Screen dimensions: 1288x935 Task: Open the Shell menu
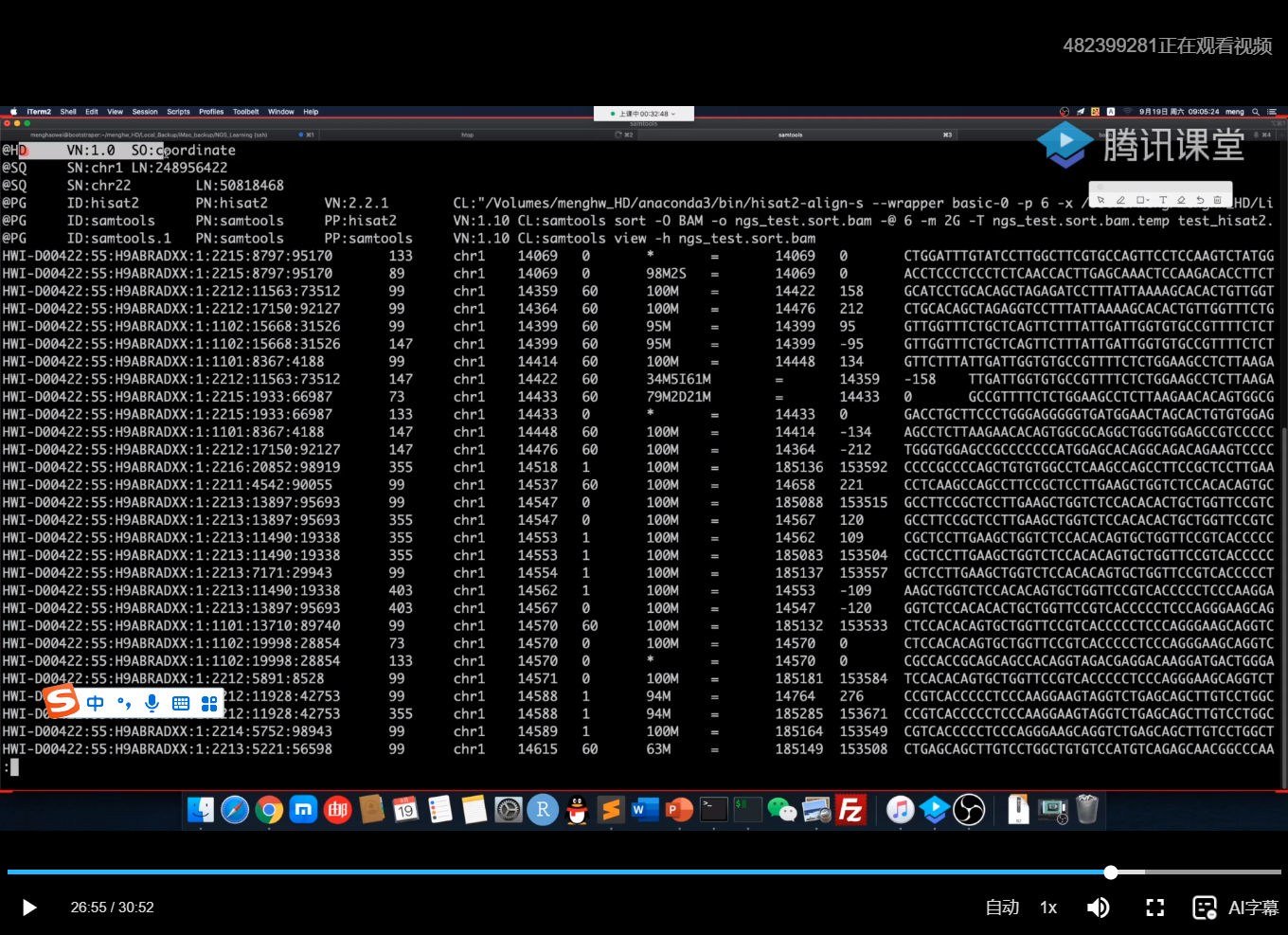(x=68, y=112)
